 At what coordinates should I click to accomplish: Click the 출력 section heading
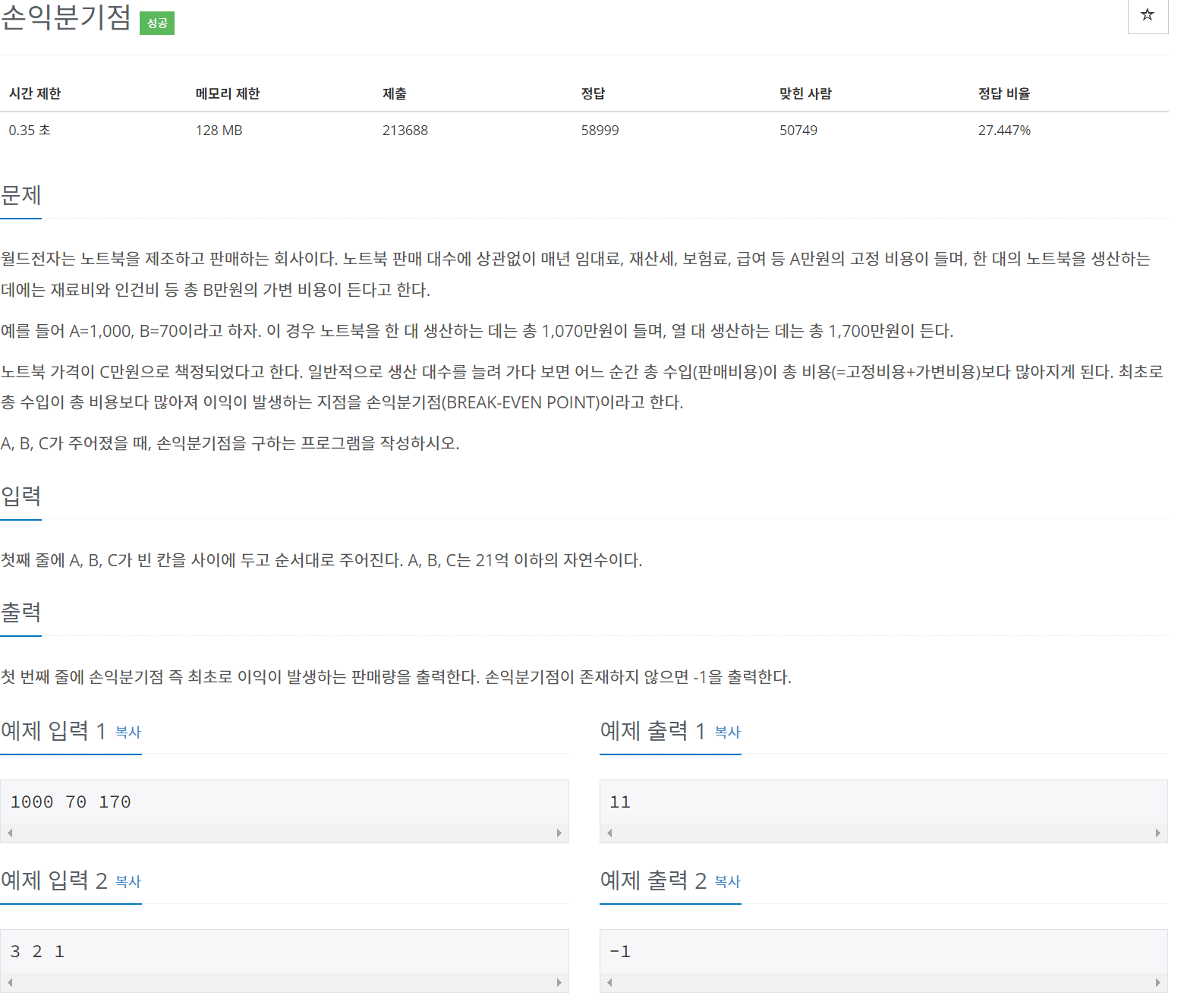click(21, 613)
